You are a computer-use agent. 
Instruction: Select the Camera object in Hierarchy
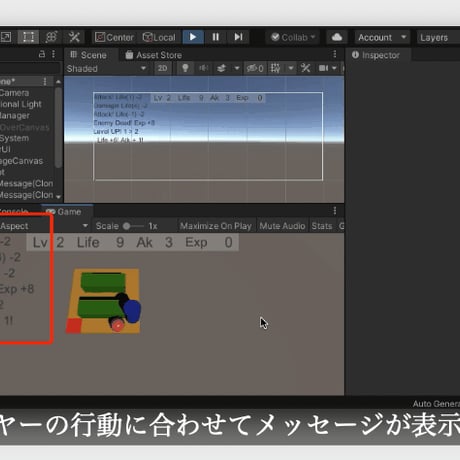click(x=14, y=93)
